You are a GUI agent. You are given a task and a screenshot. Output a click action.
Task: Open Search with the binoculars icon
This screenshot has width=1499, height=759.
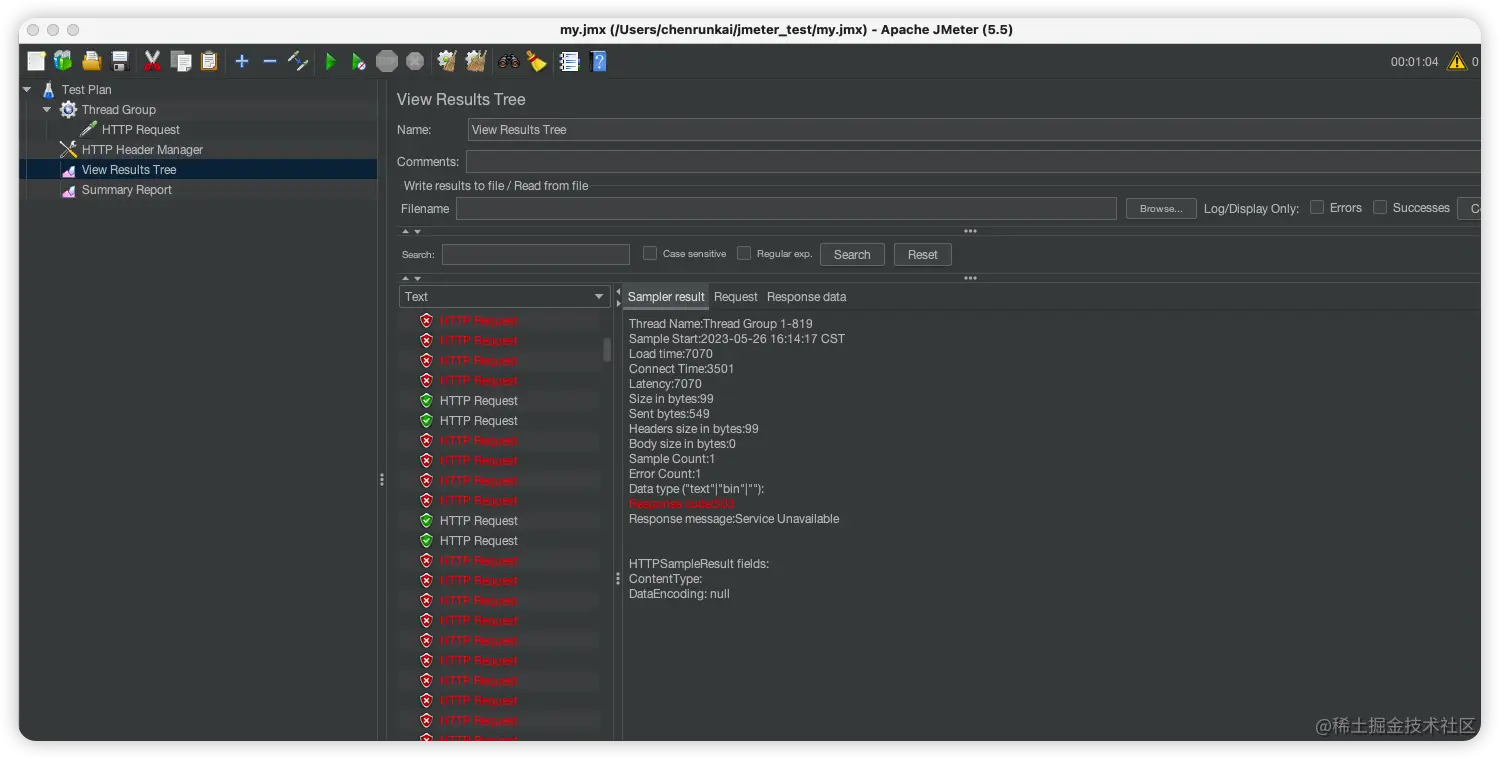pyautogui.click(x=509, y=62)
